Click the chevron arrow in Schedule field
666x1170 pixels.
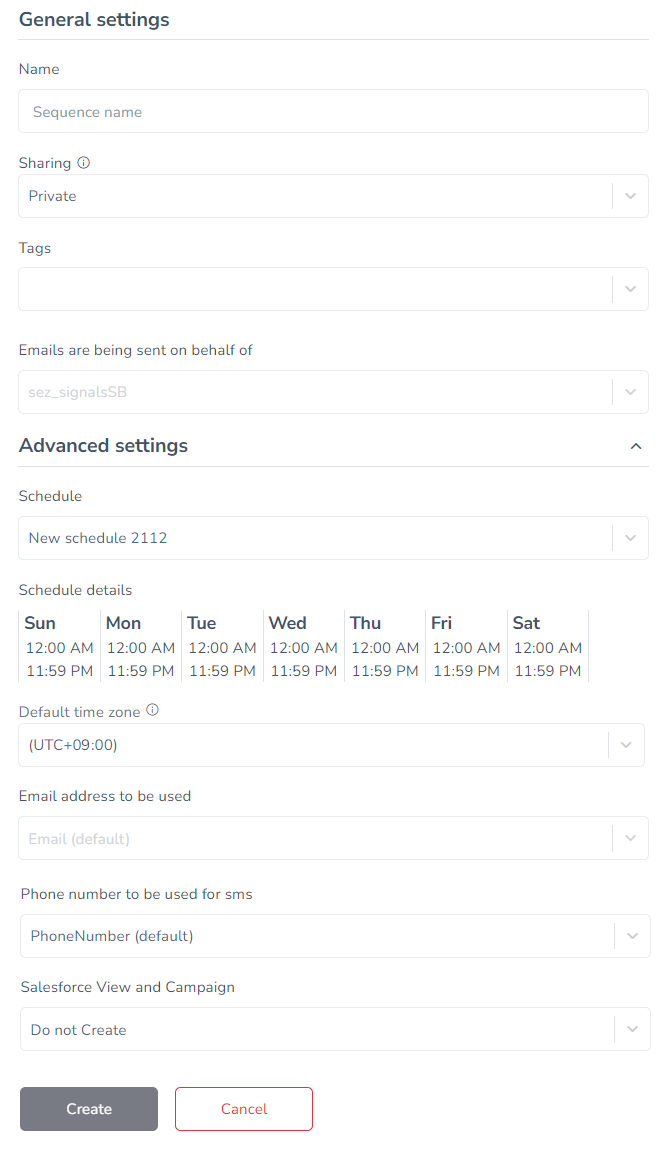tap(630, 538)
